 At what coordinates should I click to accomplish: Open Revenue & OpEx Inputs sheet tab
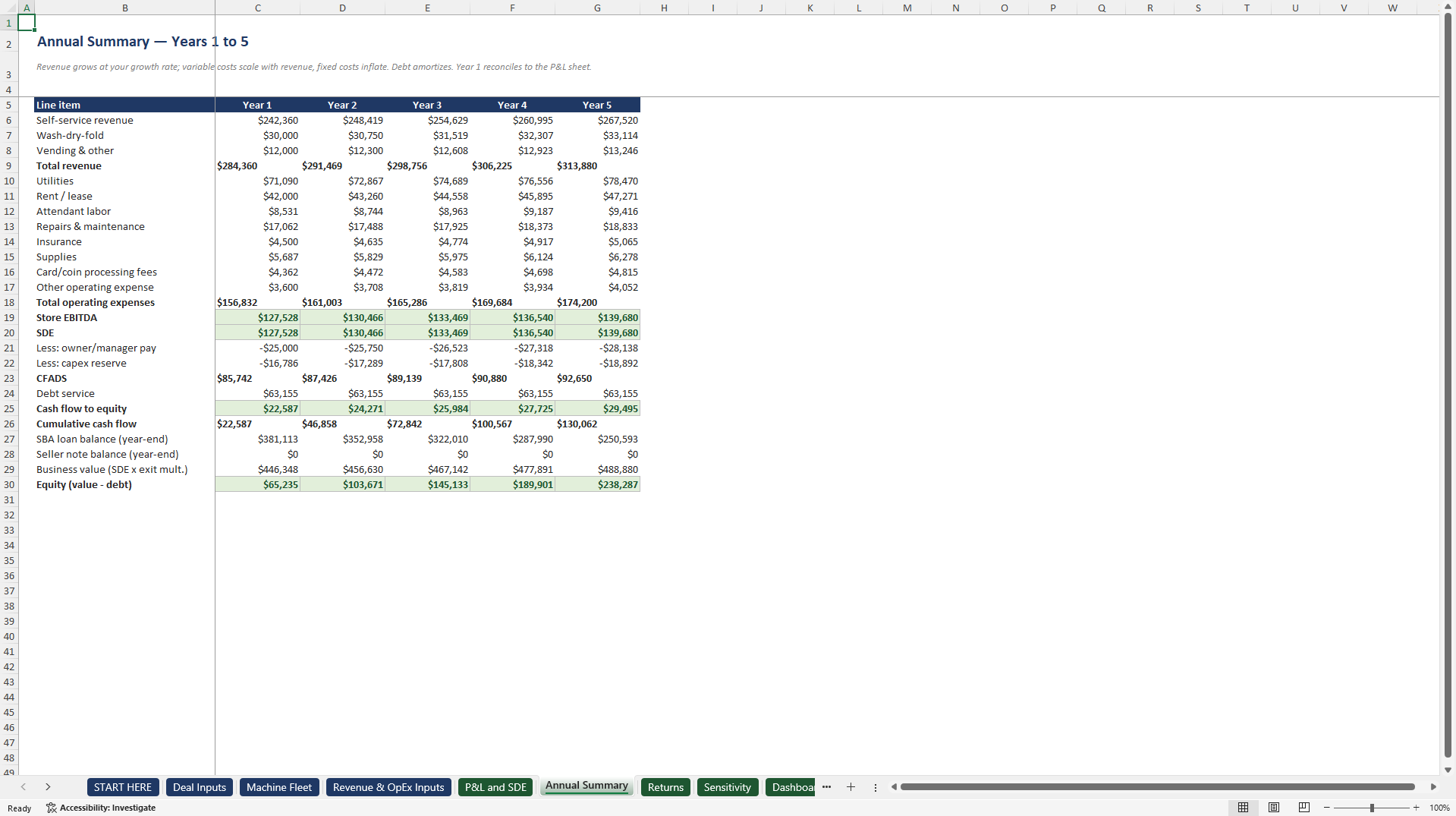click(x=388, y=787)
